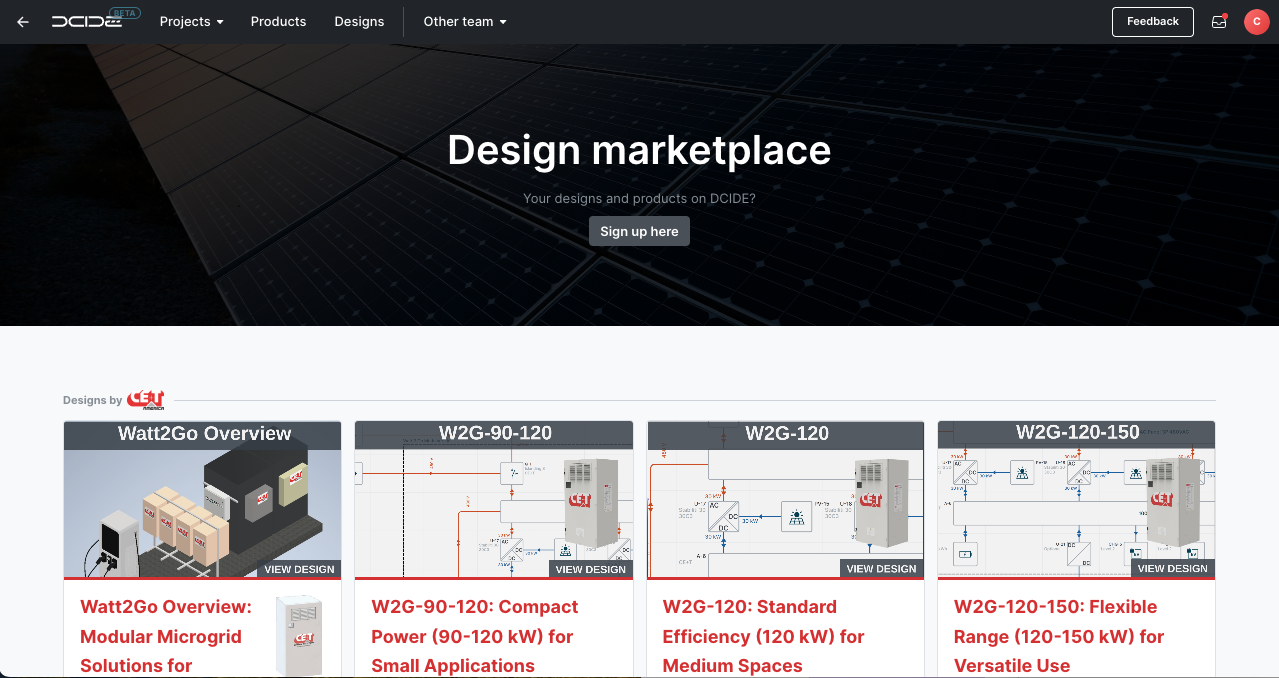
Task: Click the Sign up here button
Action: click(639, 231)
